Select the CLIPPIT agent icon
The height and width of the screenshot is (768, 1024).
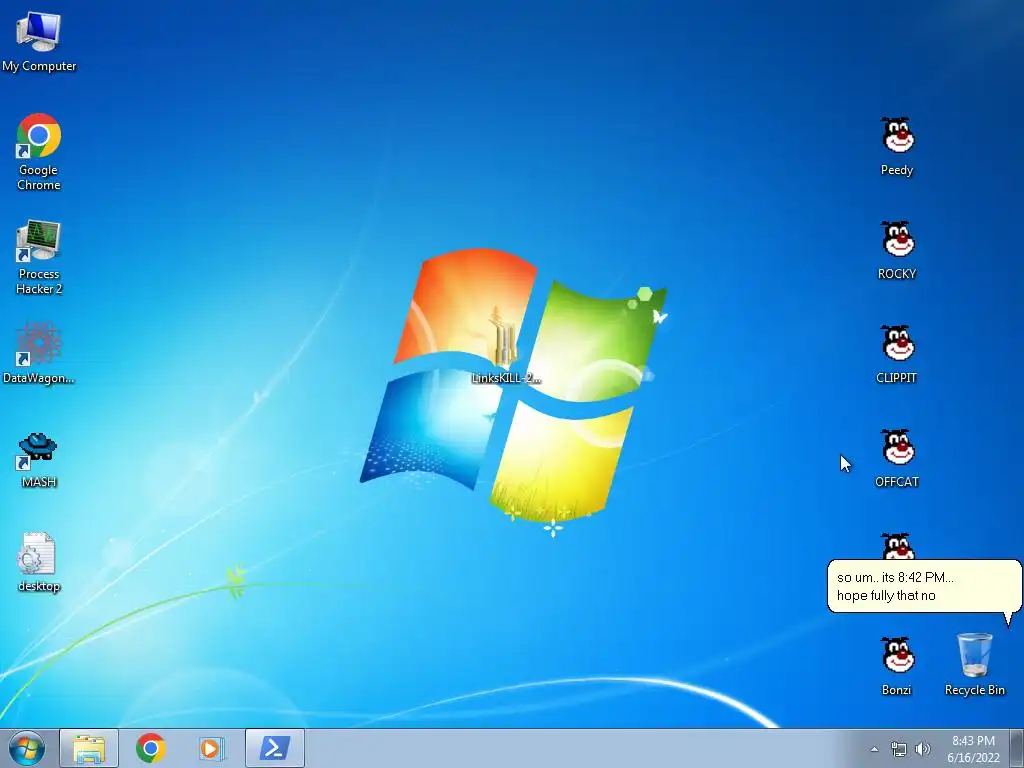[897, 354]
